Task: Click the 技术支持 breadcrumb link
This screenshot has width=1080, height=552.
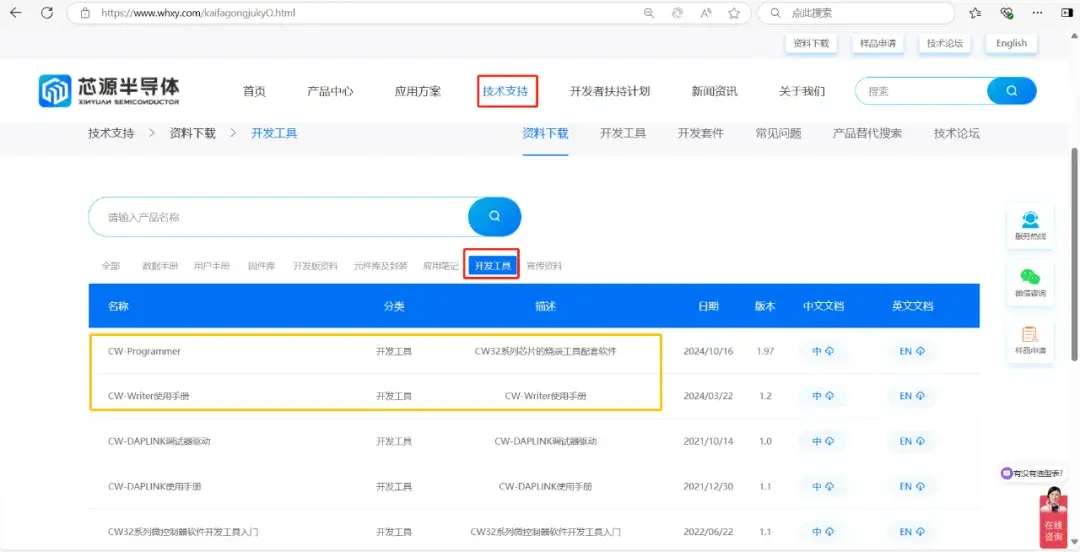Action: coord(111,134)
